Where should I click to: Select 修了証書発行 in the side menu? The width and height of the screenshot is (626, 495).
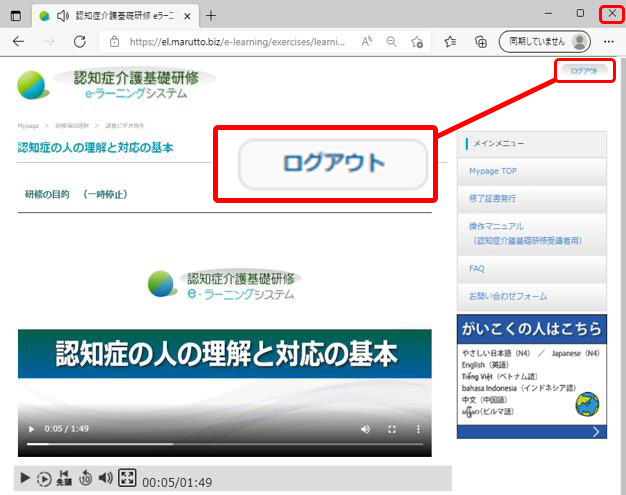point(493,199)
